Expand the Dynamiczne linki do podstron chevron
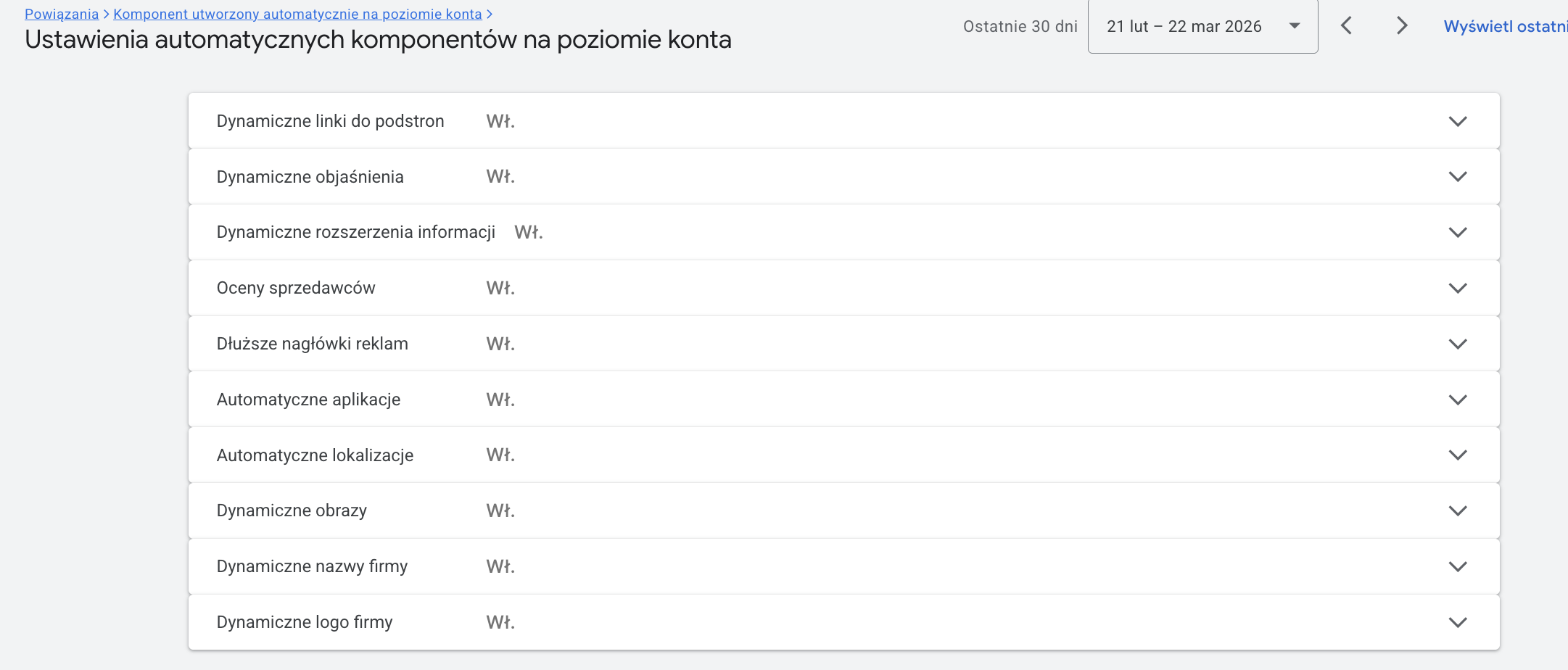Image resolution: width=1568 pixels, height=670 pixels. pos(1457,121)
